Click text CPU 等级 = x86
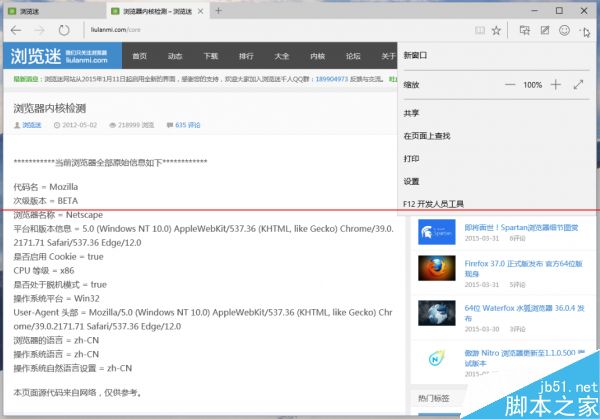This screenshot has height=419, width=600. 44,271
